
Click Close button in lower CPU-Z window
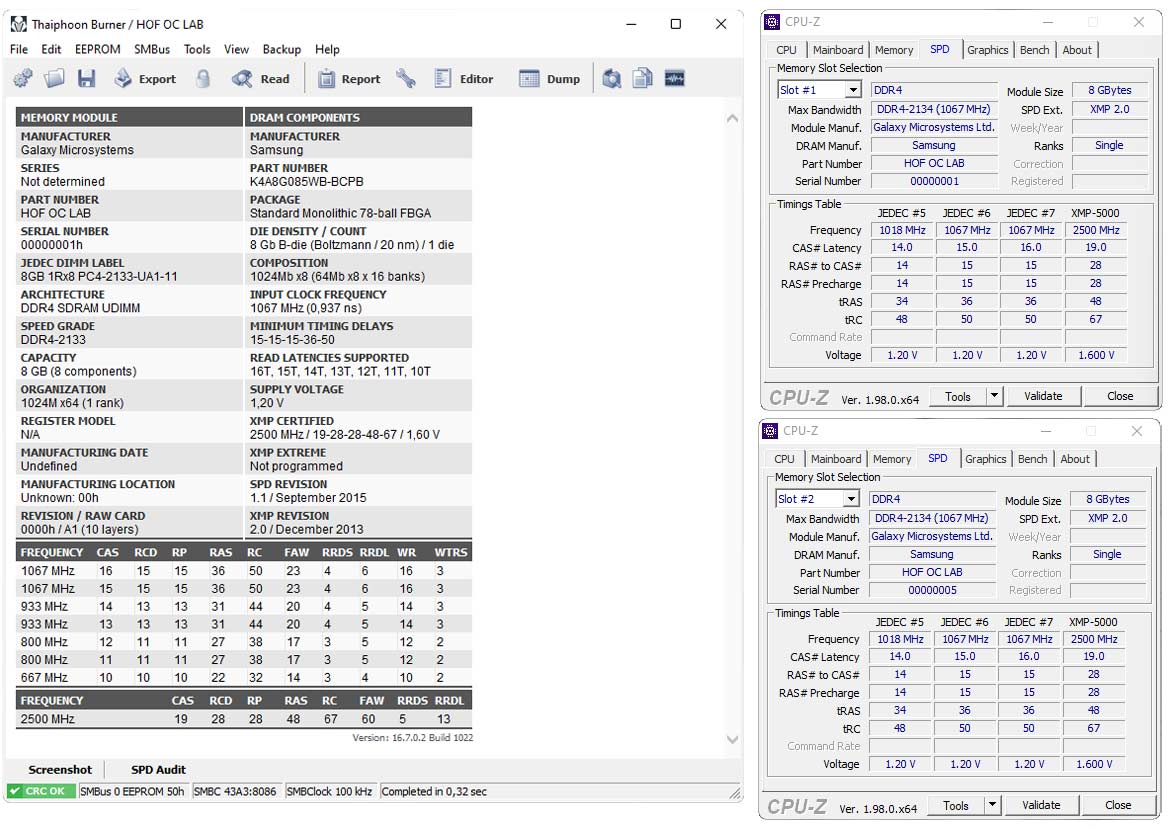1118,805
